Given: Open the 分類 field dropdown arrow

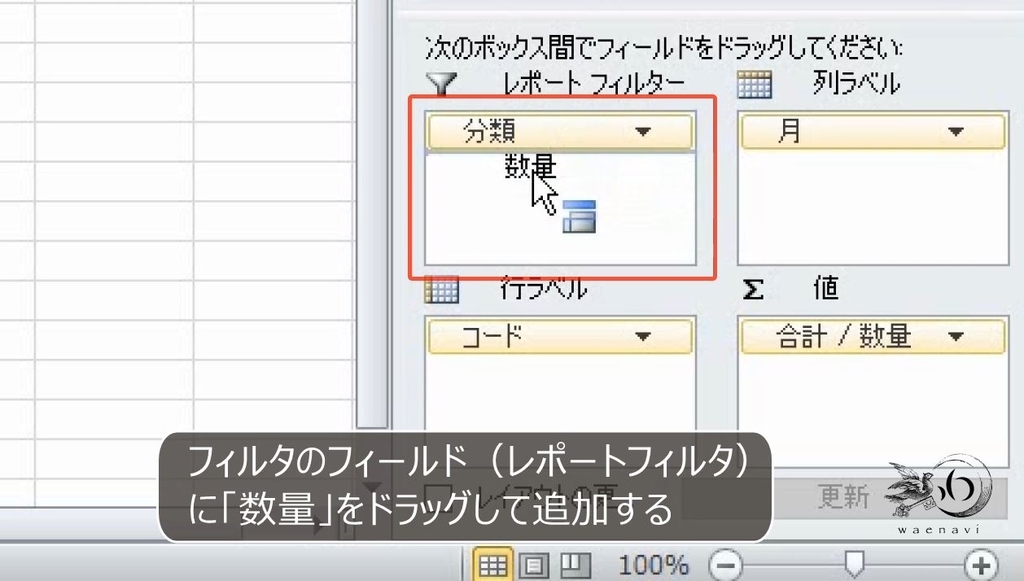Looking at the screenshot, I should click(643, 132).
